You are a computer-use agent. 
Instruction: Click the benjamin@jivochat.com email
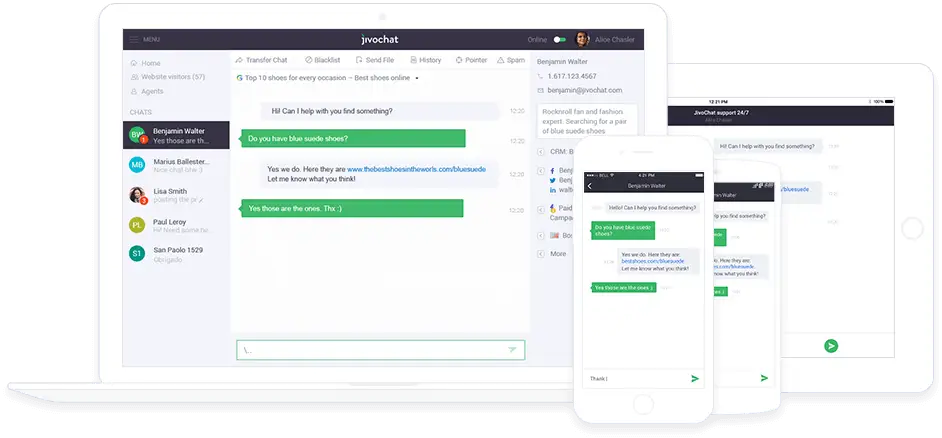[585, 90]
